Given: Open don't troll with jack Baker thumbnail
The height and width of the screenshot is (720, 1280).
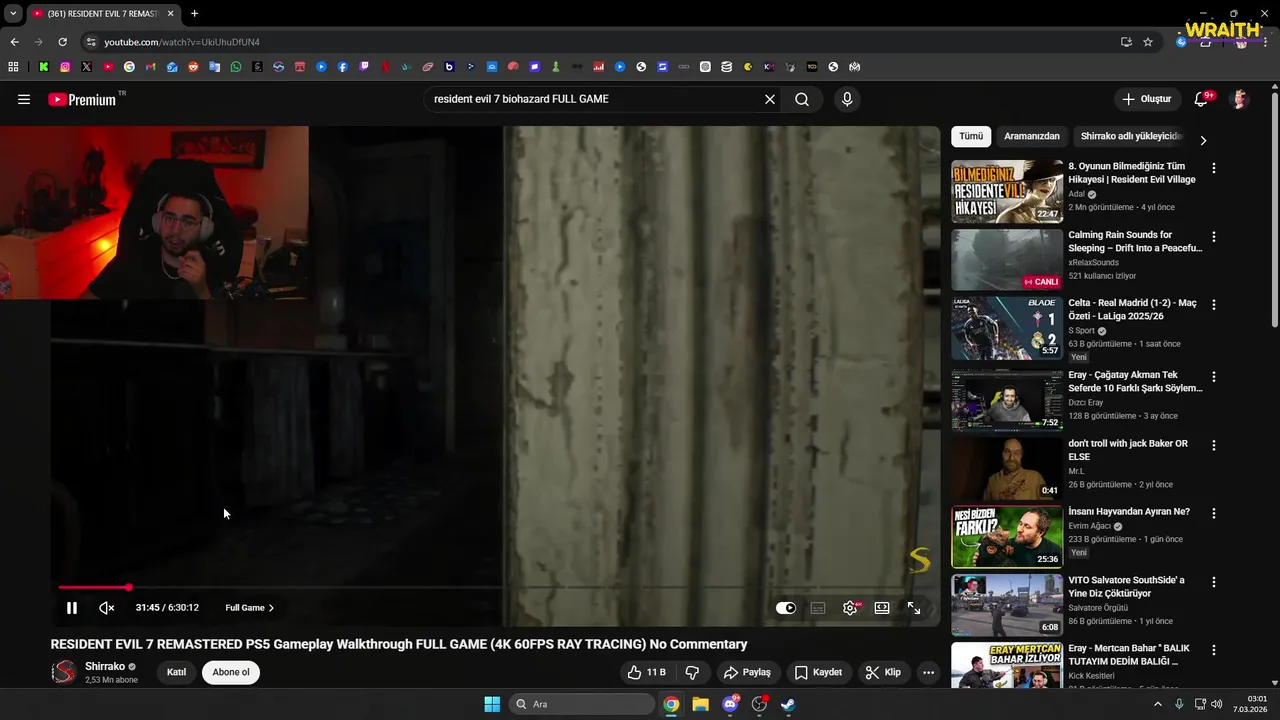Looking at the screenshot, I should tap(1007, 468).
